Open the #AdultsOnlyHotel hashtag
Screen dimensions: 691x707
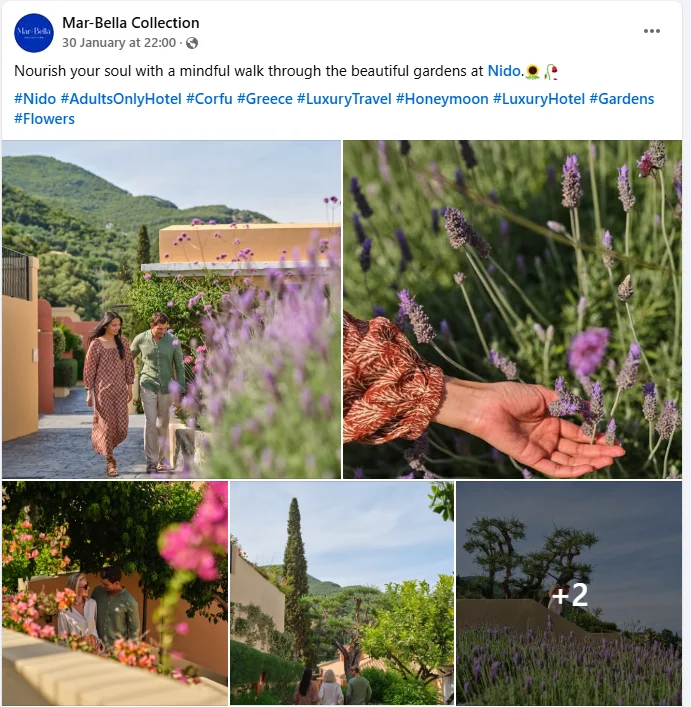(121, 99)
